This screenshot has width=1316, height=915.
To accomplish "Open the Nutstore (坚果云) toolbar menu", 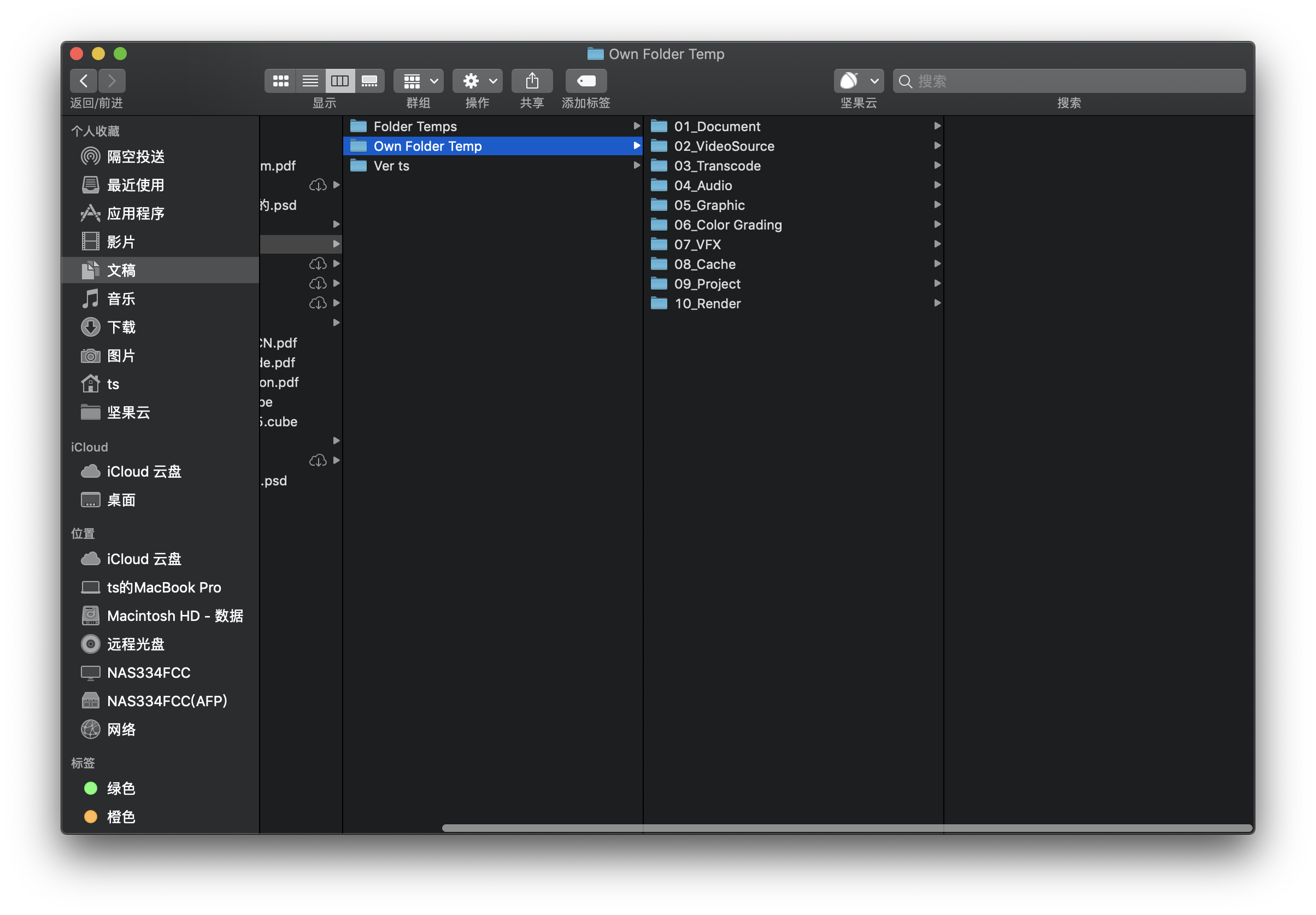I will point(858,81).
